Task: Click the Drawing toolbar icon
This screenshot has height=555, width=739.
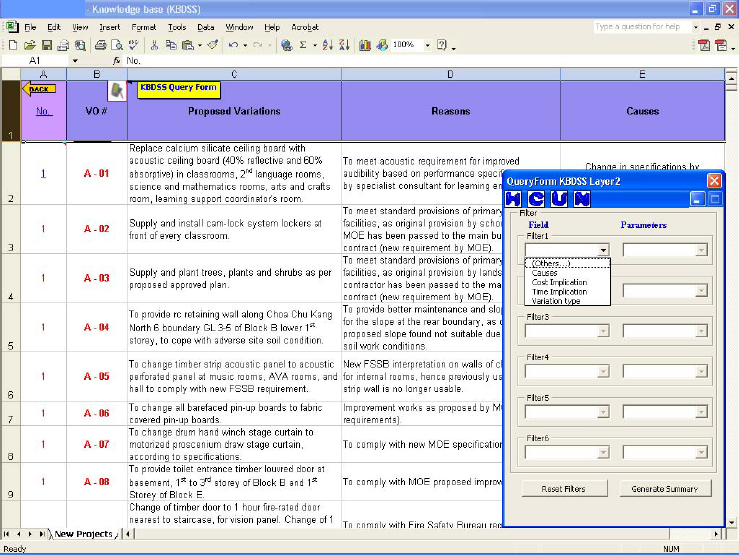Action: [x=382, y=45]
